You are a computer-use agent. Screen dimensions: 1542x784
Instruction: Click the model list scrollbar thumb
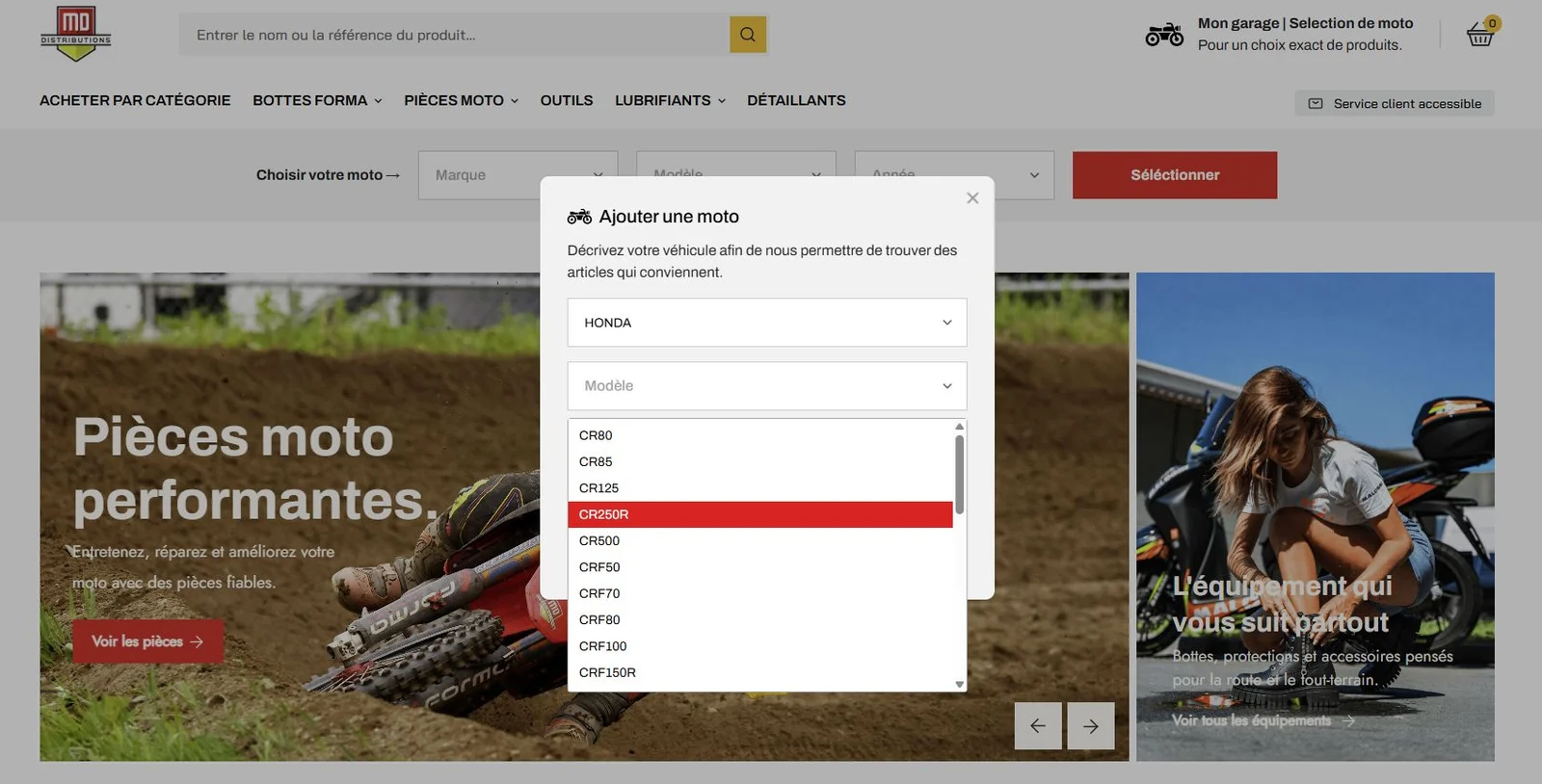[959, 475]
